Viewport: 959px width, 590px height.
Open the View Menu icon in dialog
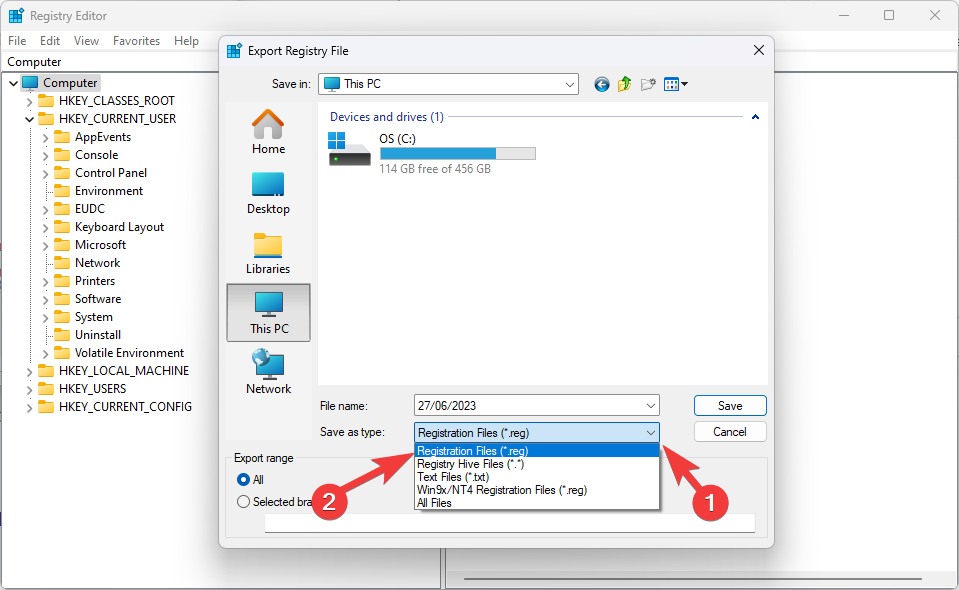coord(675,85)
